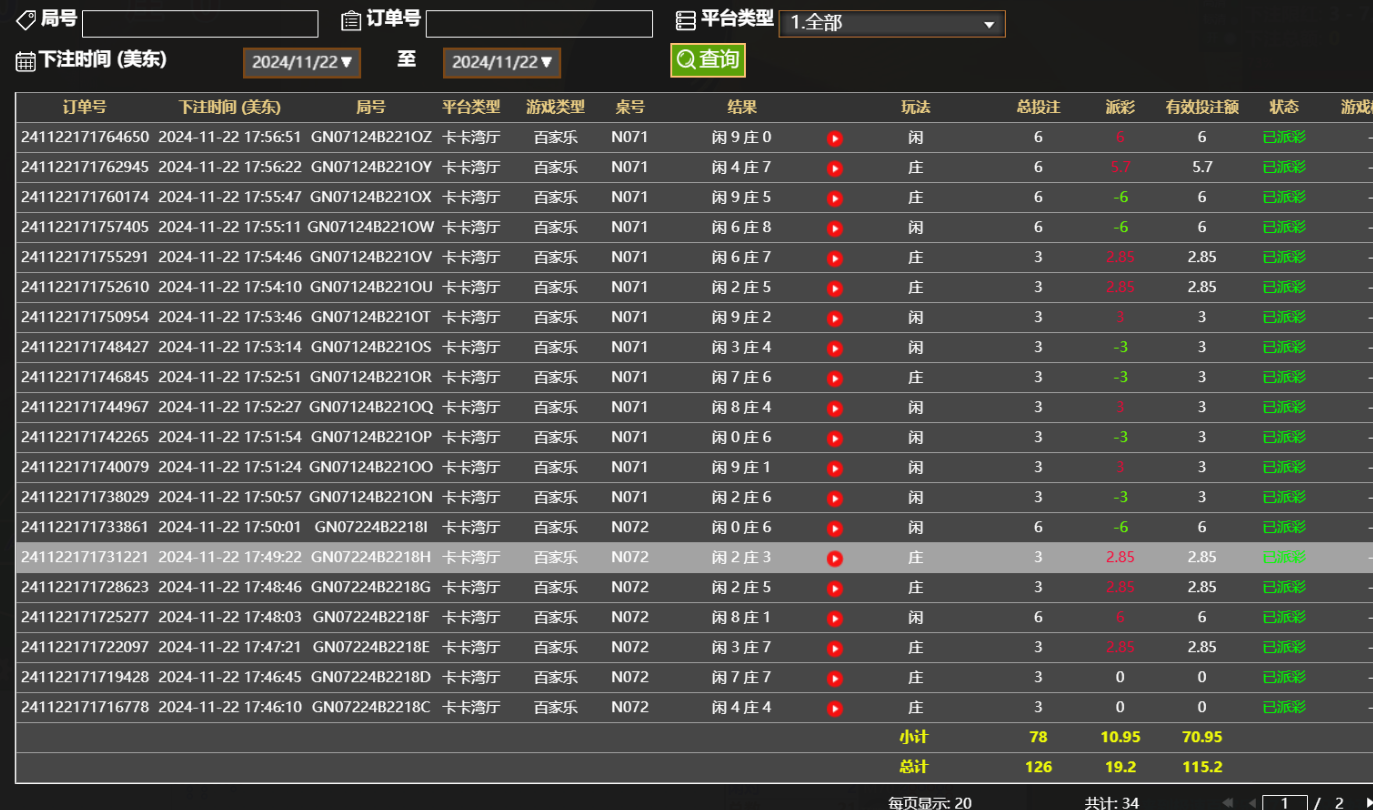Click the page number box in pagination
Viewport: 1373px width, 810px height.
click(x=1284, y=802)
